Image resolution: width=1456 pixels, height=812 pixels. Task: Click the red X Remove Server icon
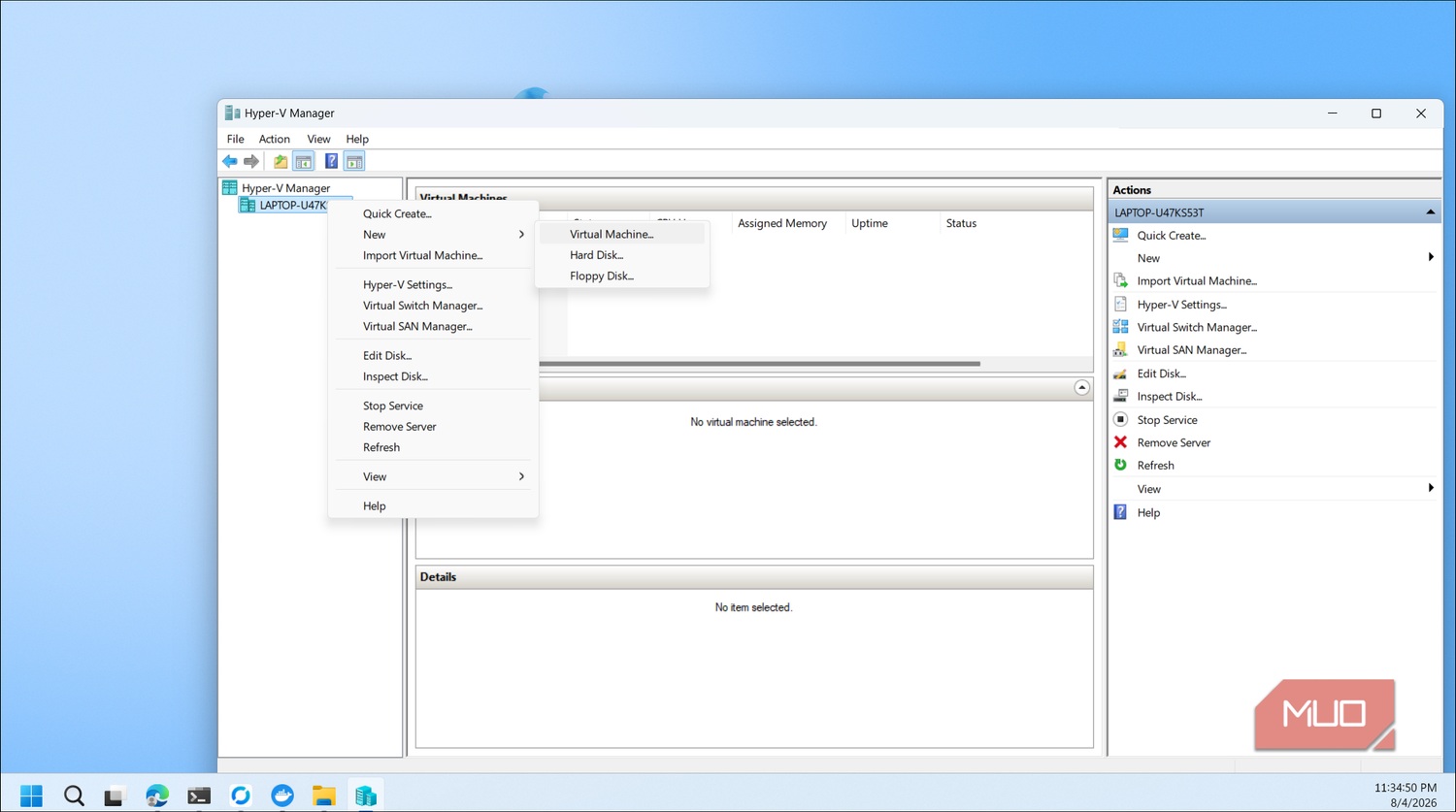[1121, 441]
